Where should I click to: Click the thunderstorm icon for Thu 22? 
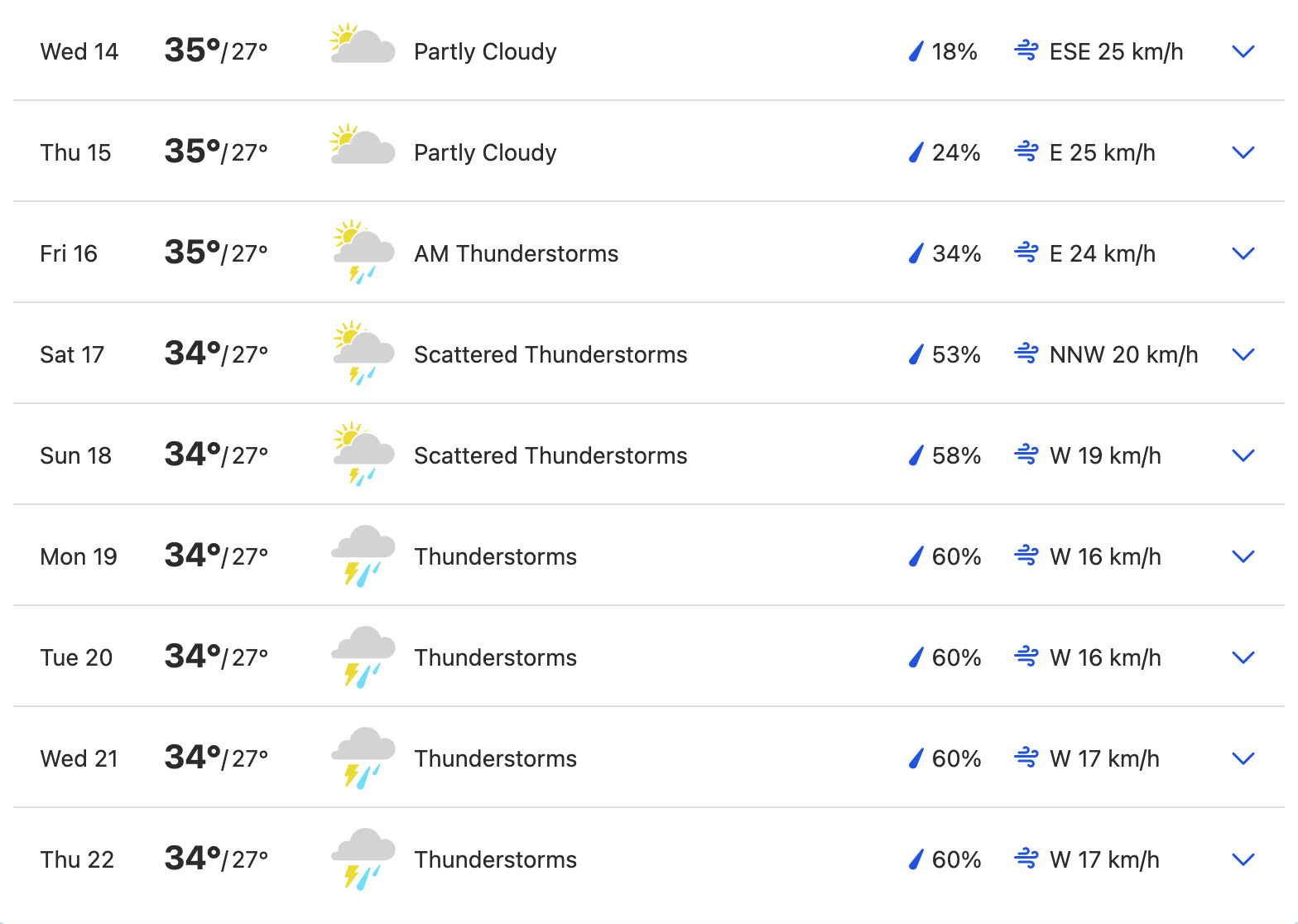tap(363, 859)
